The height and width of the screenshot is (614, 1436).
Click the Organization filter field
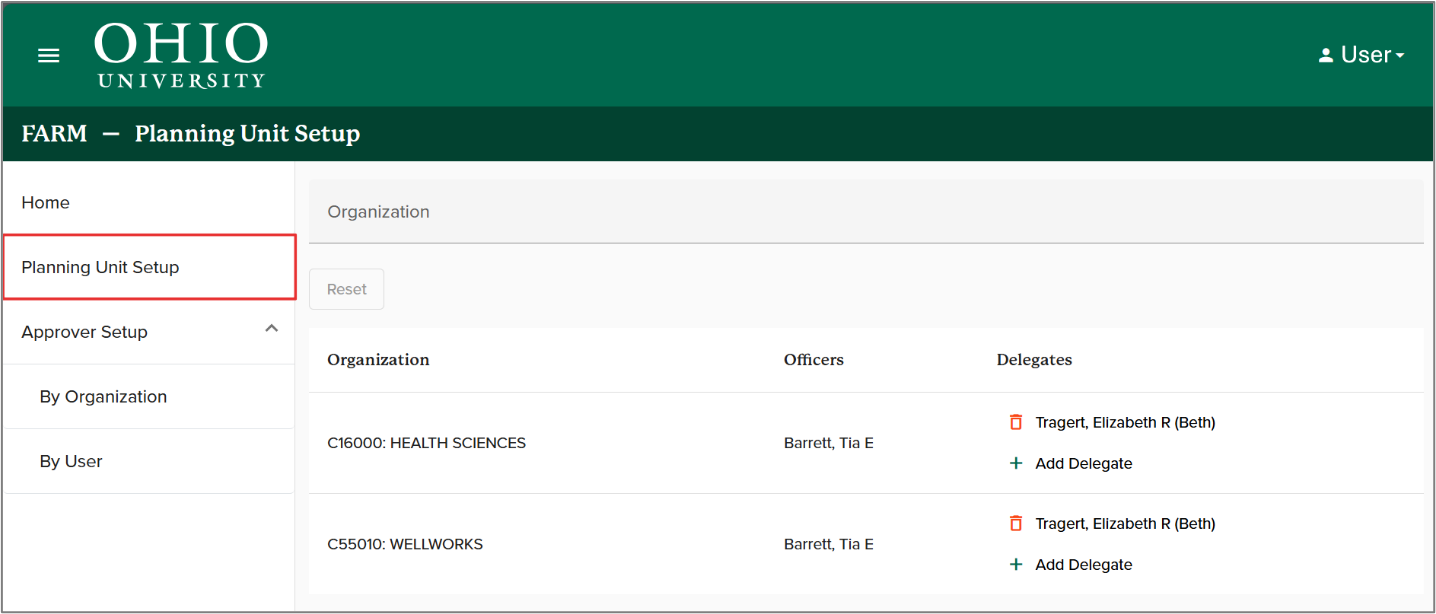click(x=865, y=212)
